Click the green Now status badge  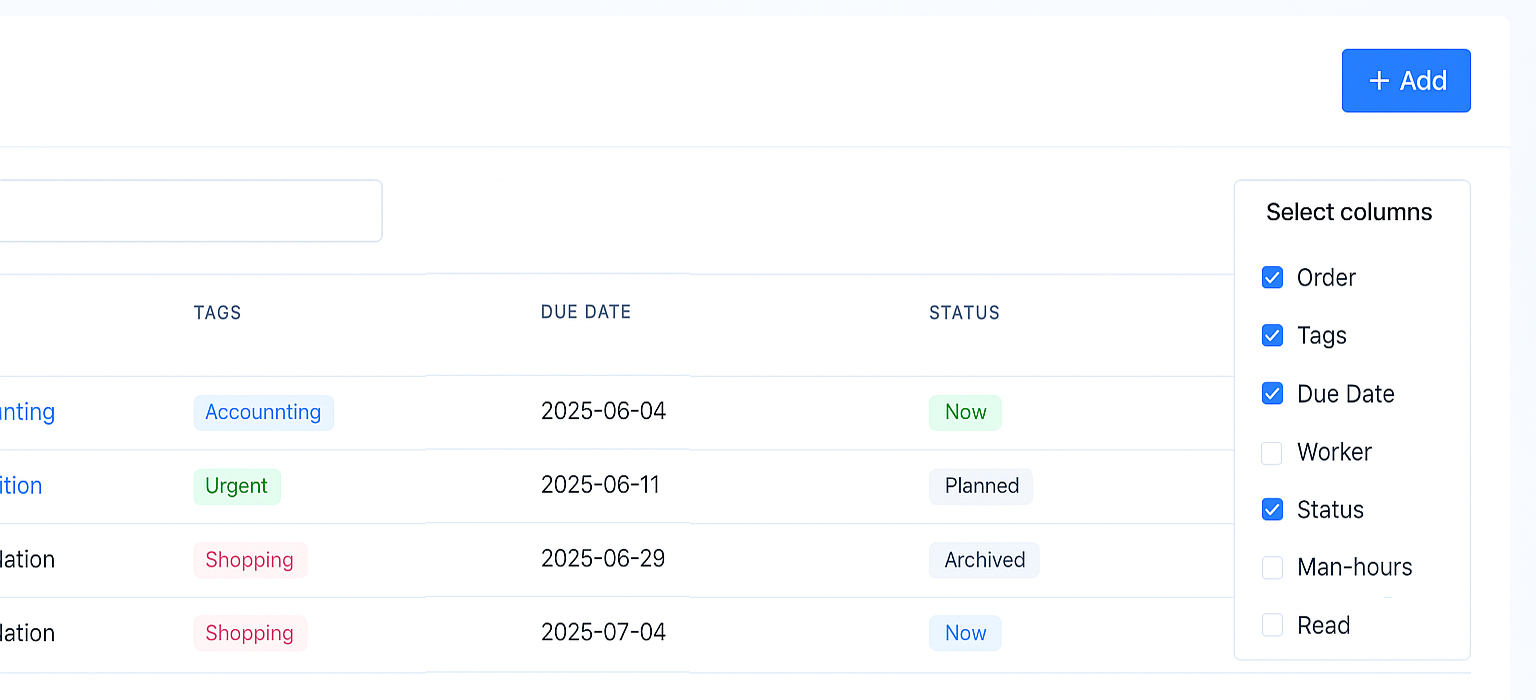pos(965,412)
